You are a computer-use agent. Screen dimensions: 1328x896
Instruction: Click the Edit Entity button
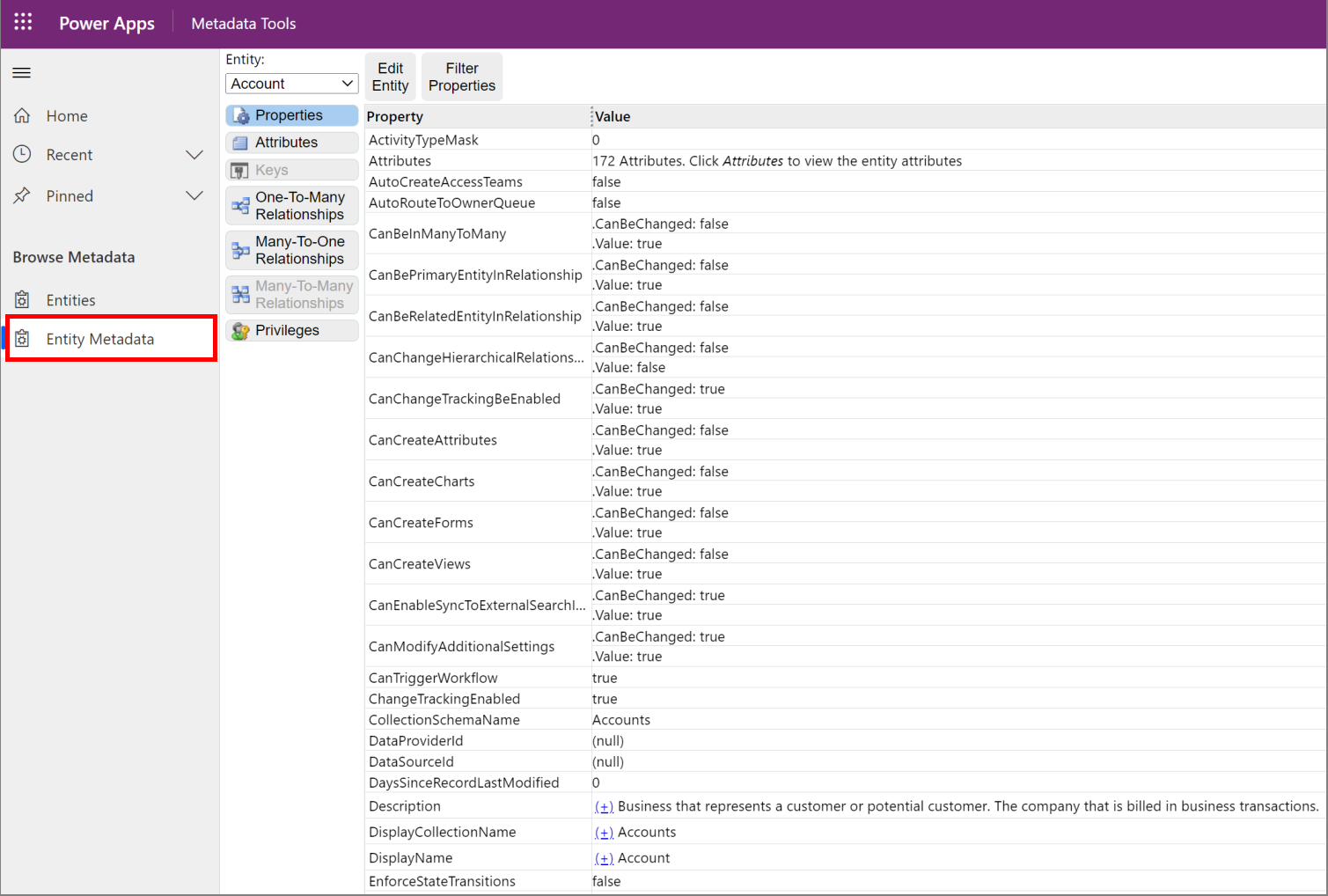click(390, 76)
